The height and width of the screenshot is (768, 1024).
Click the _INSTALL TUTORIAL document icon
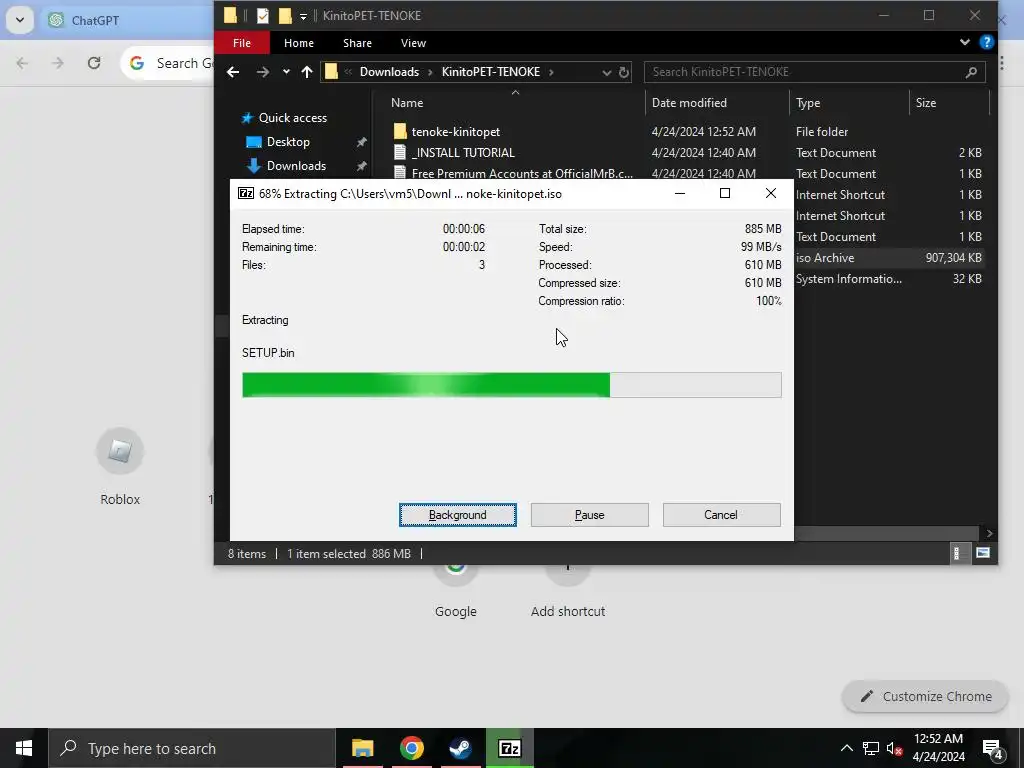400,152
